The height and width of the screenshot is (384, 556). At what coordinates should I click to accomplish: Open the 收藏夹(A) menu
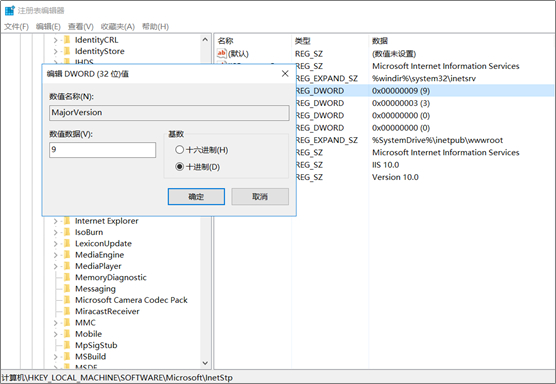click(118, 27)
